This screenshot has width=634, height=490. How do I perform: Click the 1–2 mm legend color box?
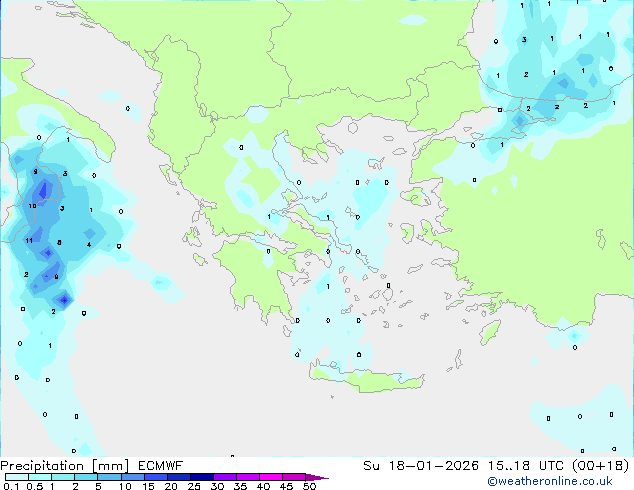63,477
